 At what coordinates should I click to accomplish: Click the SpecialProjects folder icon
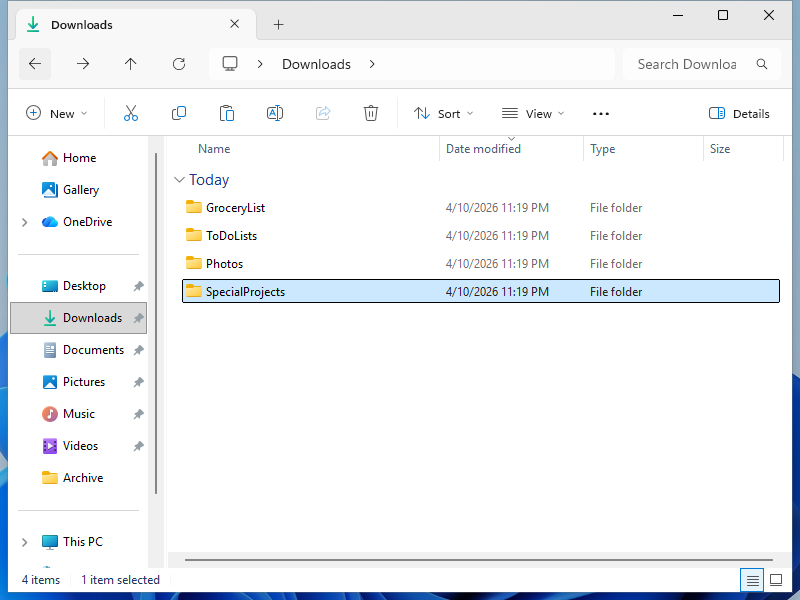(x=194, y=291)
